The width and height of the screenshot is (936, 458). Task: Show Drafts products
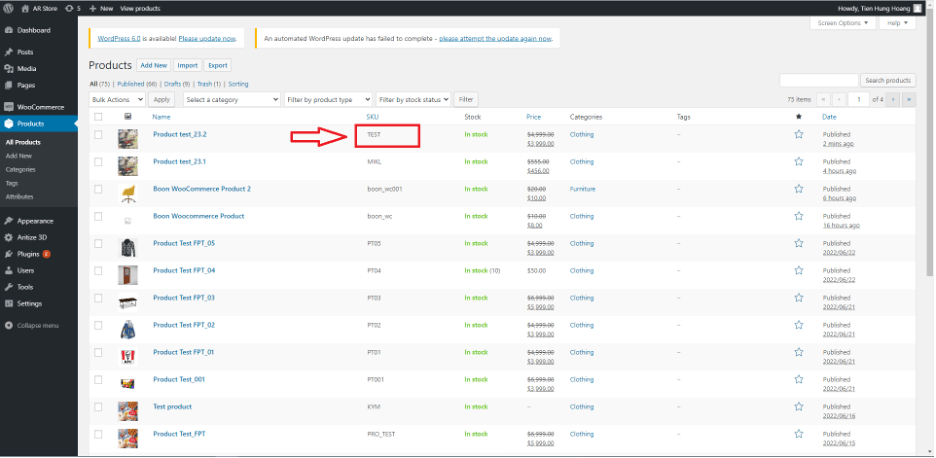pos(173,84)
